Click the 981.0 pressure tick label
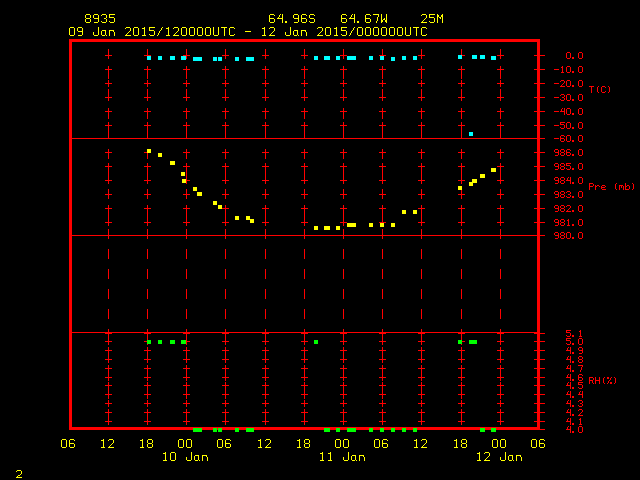Viewport: 640px width, 480px height. click(x=569, y=222)
